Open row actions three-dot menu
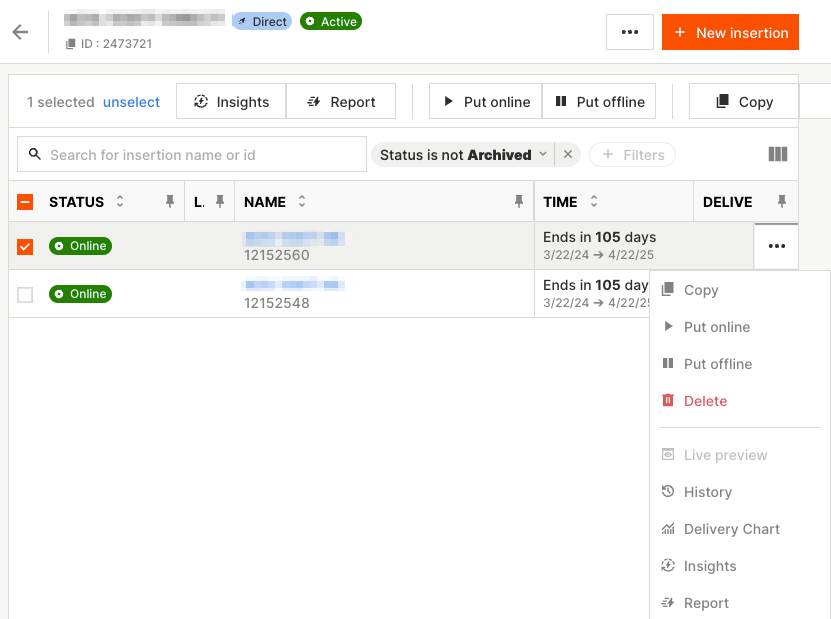The width and height of the screenshot is (831, 619). pyautogui.click(x=776, y=246)
